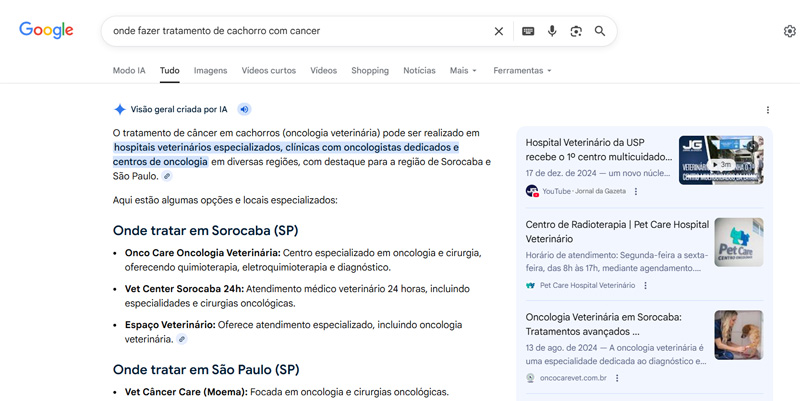The image size is (800, 401).
Task: Open 'Centro de Radioterapia | Pet Care' result
Action: point(617,232)
